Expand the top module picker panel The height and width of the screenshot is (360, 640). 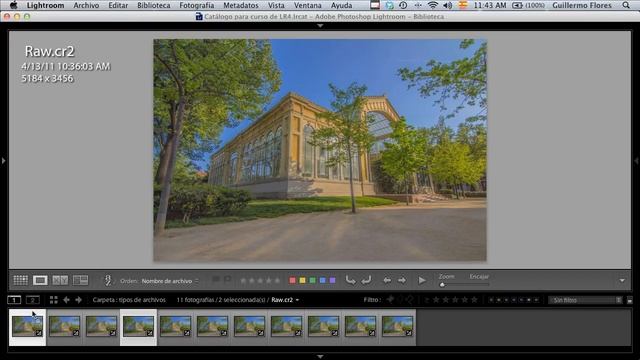pyautogui.click(x=320, y=26)
